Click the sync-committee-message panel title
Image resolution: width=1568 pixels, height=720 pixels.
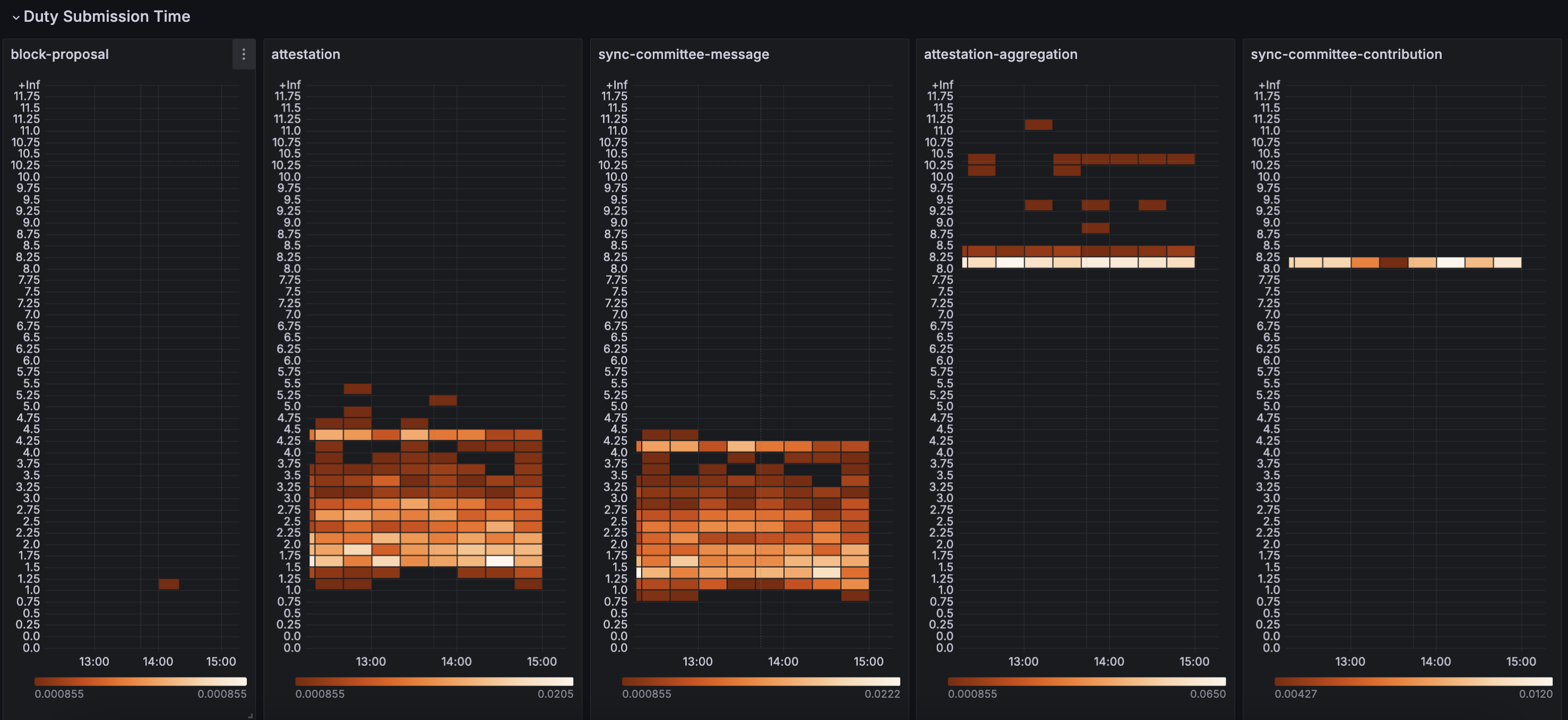pos(683,54)
